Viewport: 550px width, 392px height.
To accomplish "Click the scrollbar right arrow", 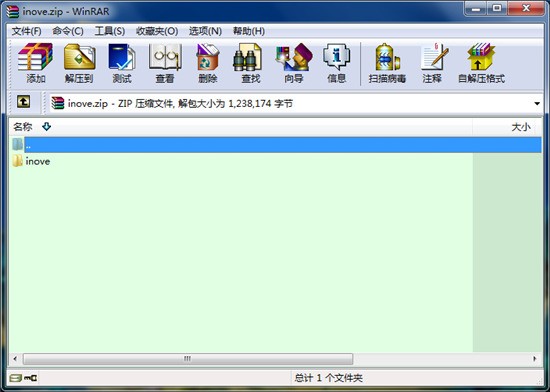I will [x=535, y=359].
